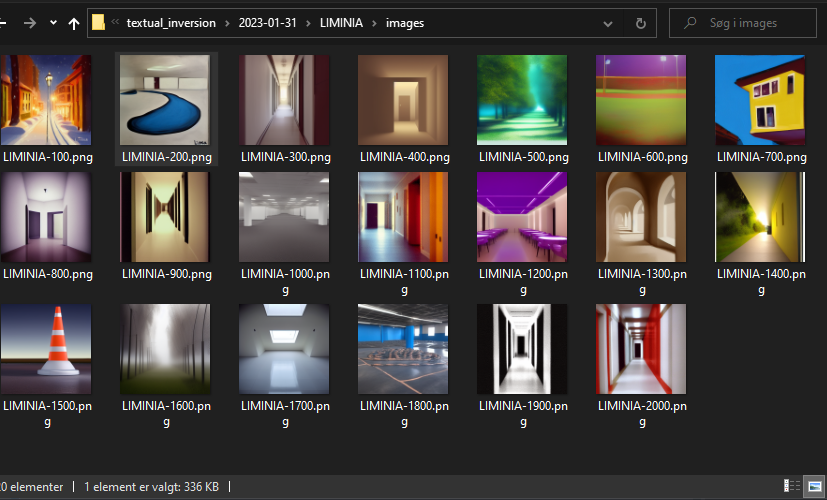Expand the address bar history dropdown
The height and width of the screenshot is (500, 827).
[608, 24]
